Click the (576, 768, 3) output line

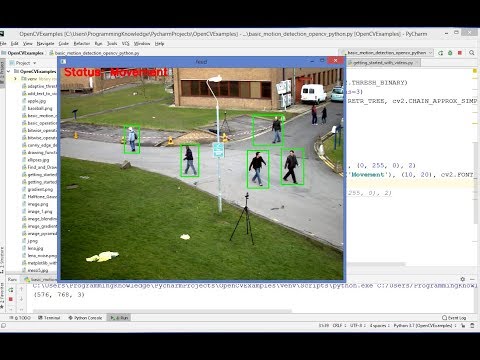point(59,295)
